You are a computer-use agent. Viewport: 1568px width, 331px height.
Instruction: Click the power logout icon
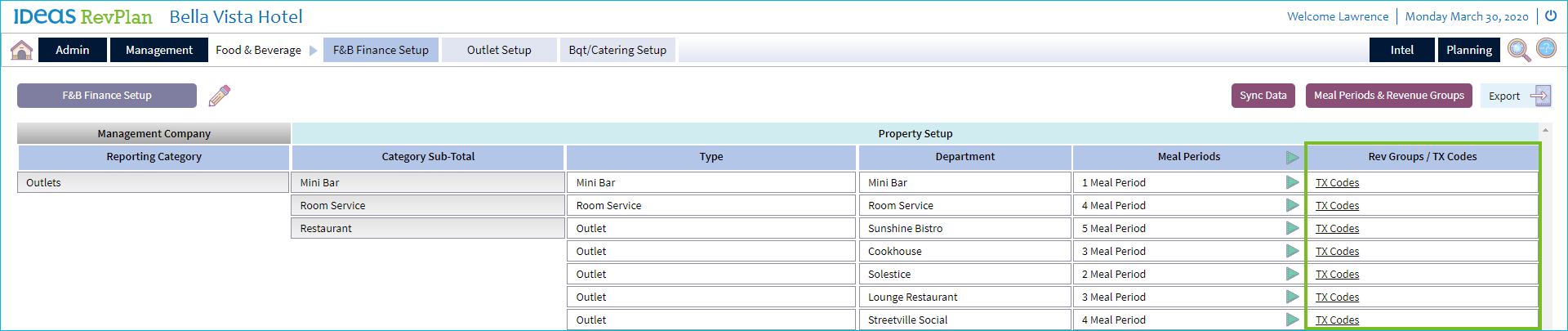click(x=1550, y=16)
